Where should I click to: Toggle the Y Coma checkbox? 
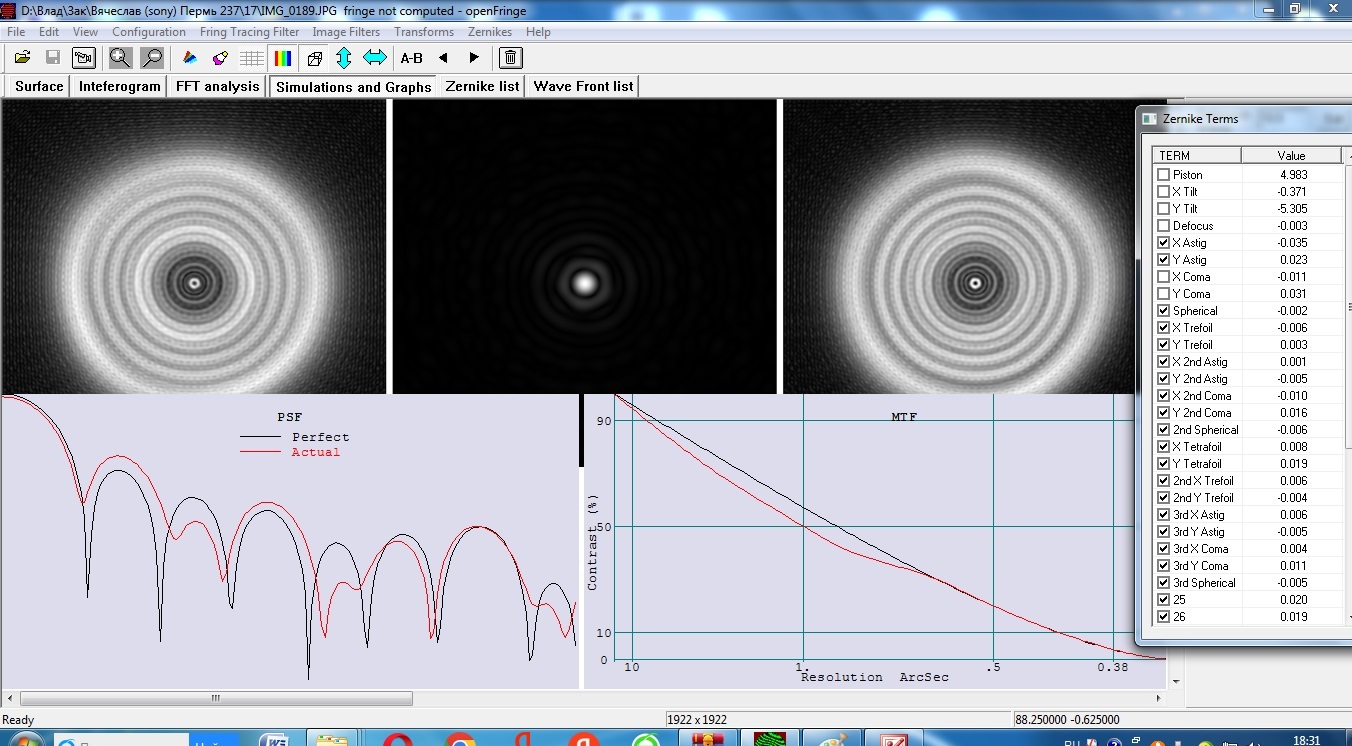tap(1163, 294)
